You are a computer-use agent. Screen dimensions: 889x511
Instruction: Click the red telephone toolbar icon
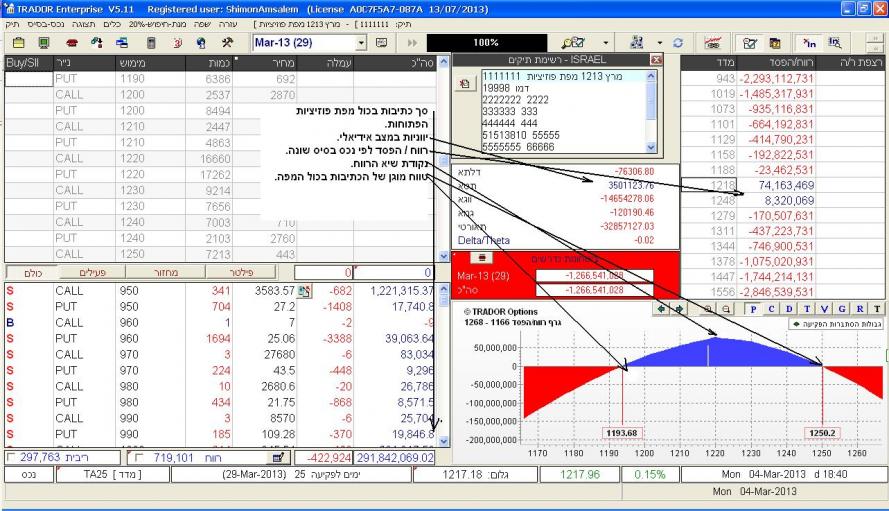point(71,43)
